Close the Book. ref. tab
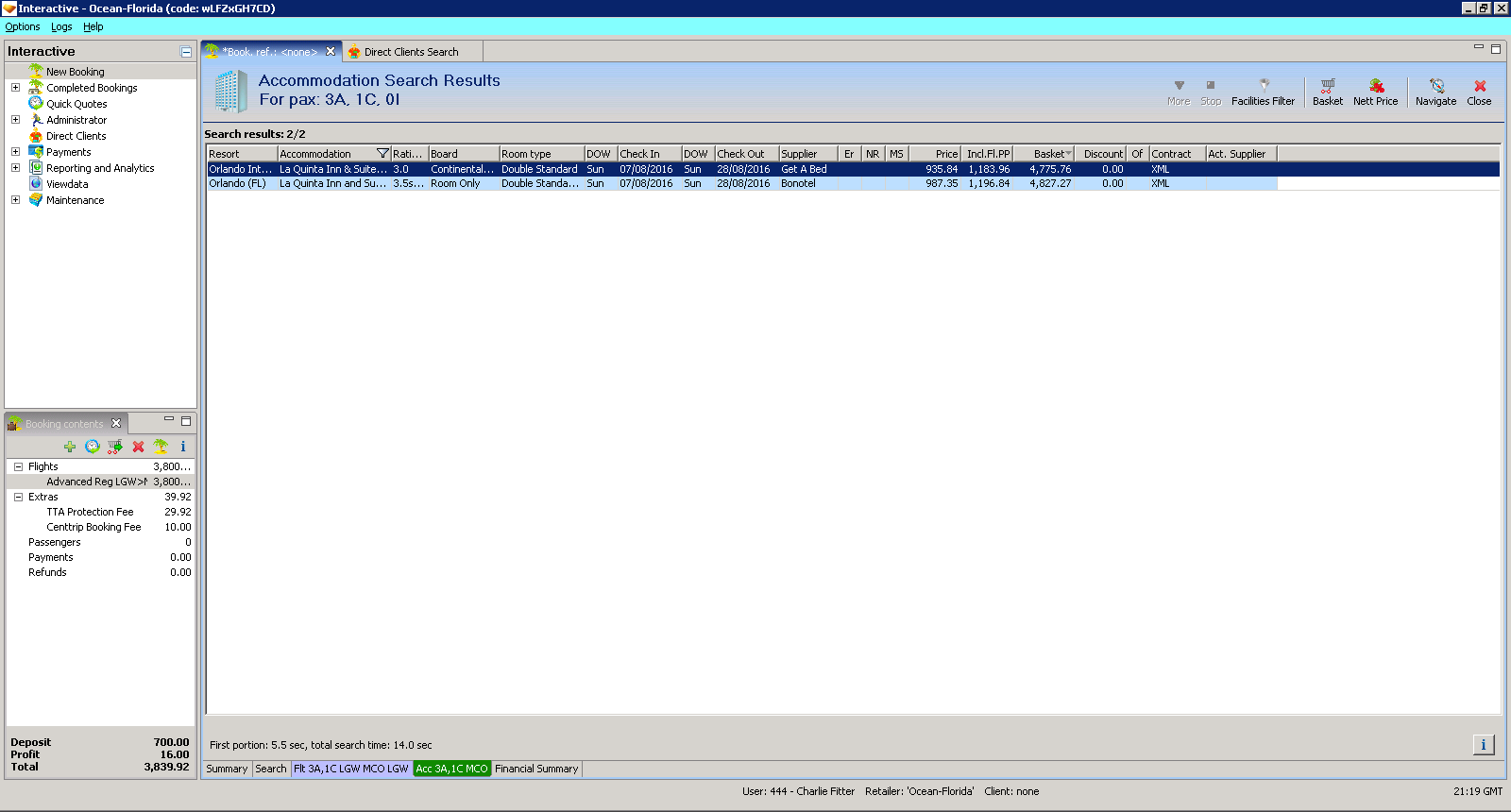 [x=331, y=52]
